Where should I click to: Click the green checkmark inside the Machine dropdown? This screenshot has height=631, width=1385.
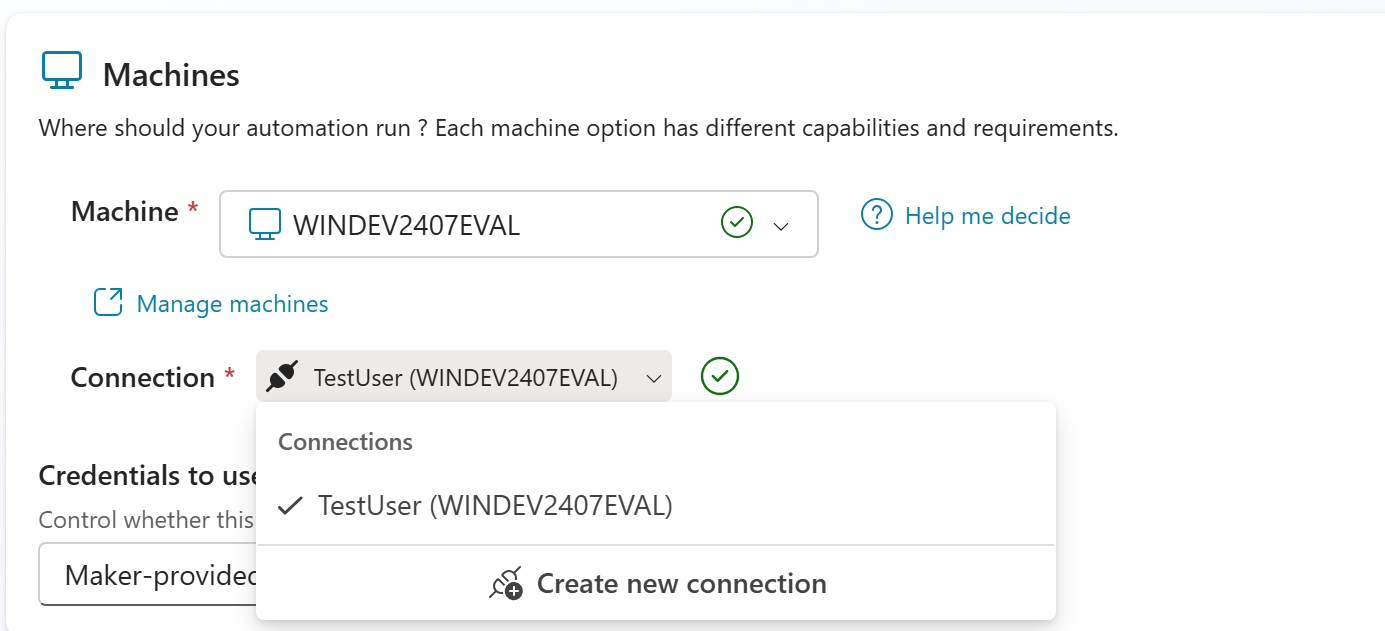click(736, 223)
